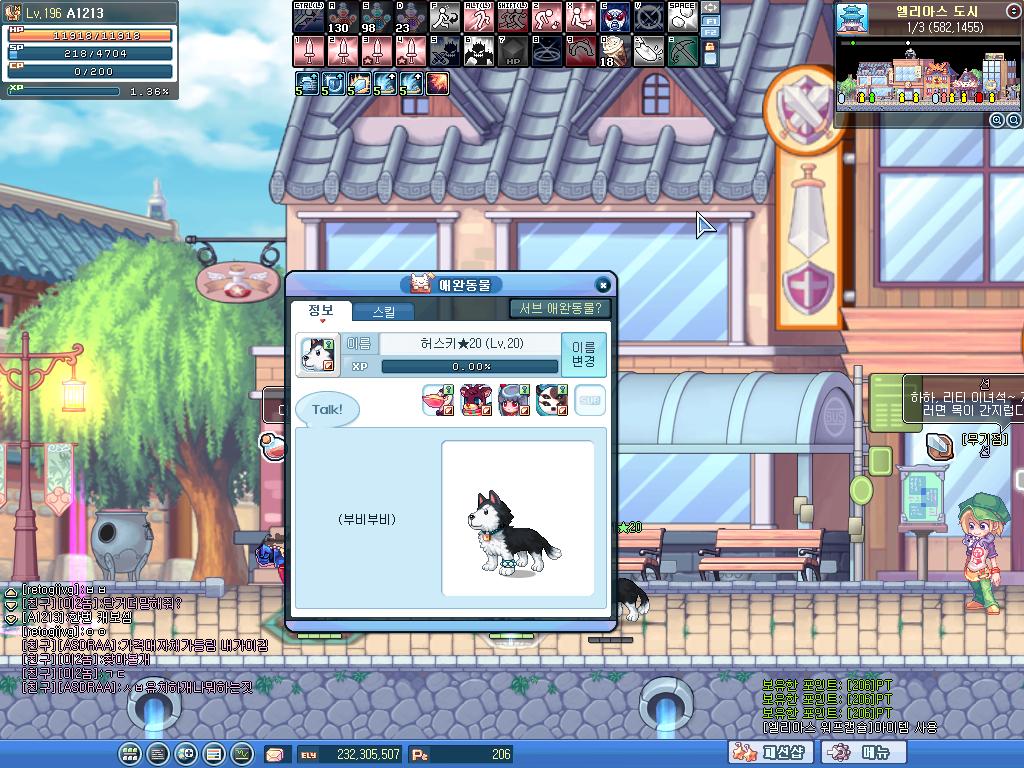Activate the SHIFT(L) running skill icon
Screen dimensions: 1024x768
tap(513, 17)
